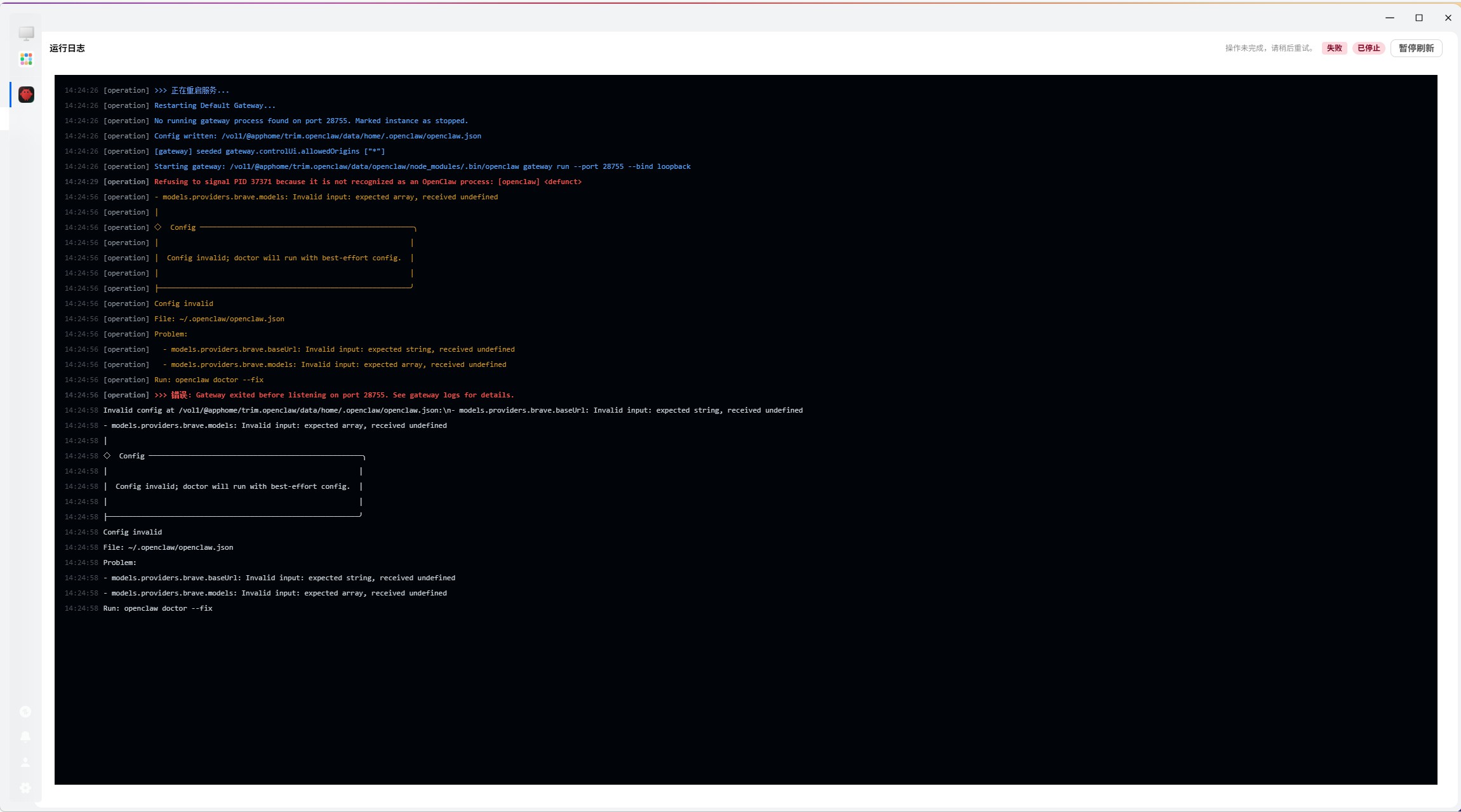Screen dimensions: 1461x812
Task: Click the 失败 failed status badge
Action: point(1334,48)
